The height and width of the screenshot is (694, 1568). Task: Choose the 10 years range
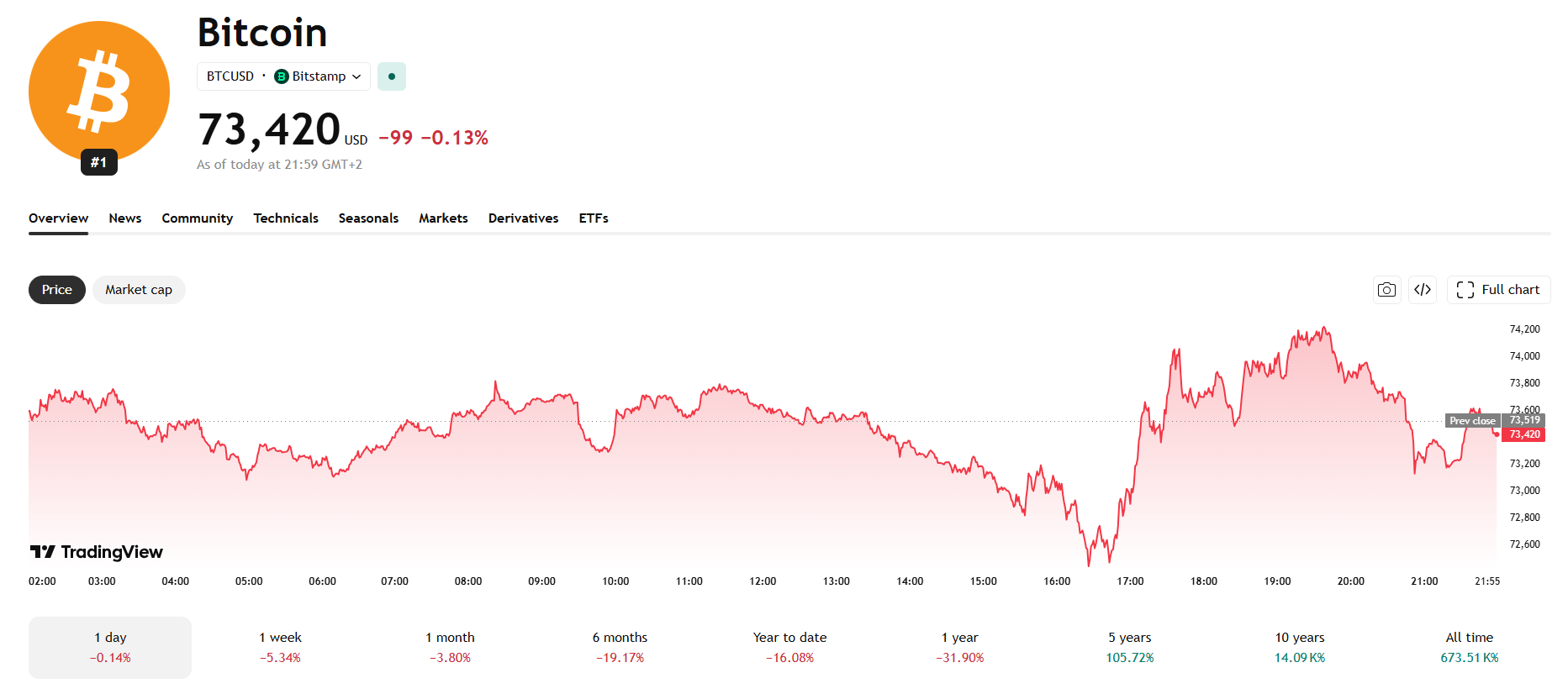[1299, 648]
